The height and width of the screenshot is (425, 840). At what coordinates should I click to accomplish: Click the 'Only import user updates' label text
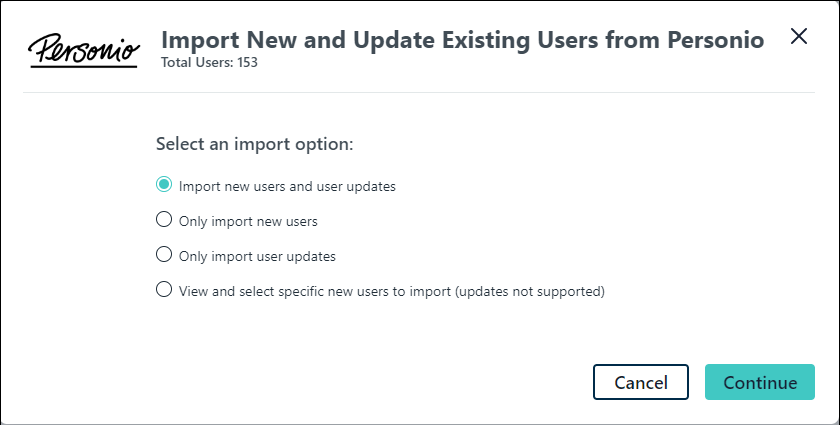point(257,256)
